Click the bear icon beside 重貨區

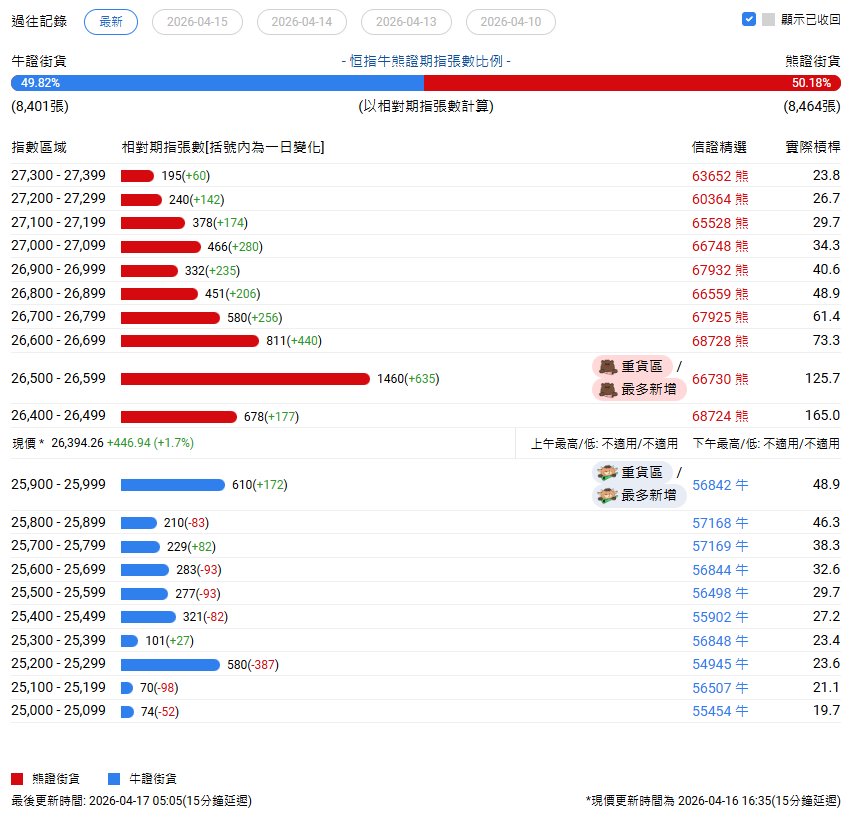pyautogui.click(x=608, y=367)
